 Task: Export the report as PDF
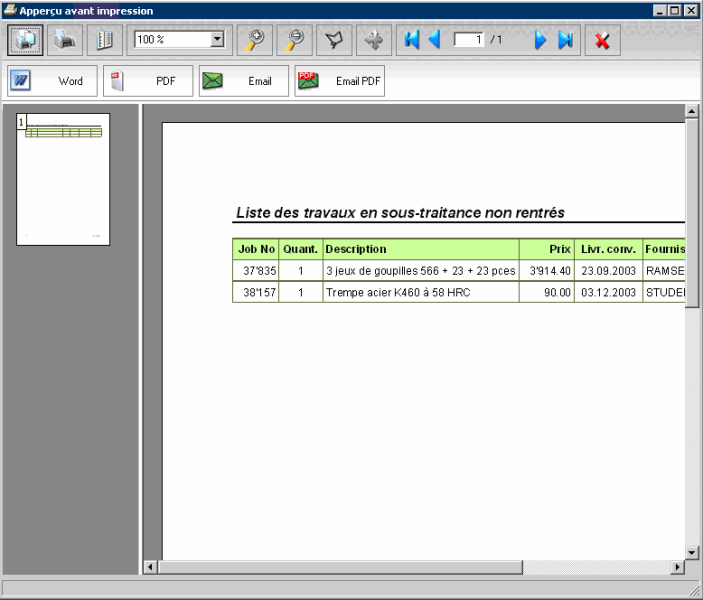(x=148, y=81)
